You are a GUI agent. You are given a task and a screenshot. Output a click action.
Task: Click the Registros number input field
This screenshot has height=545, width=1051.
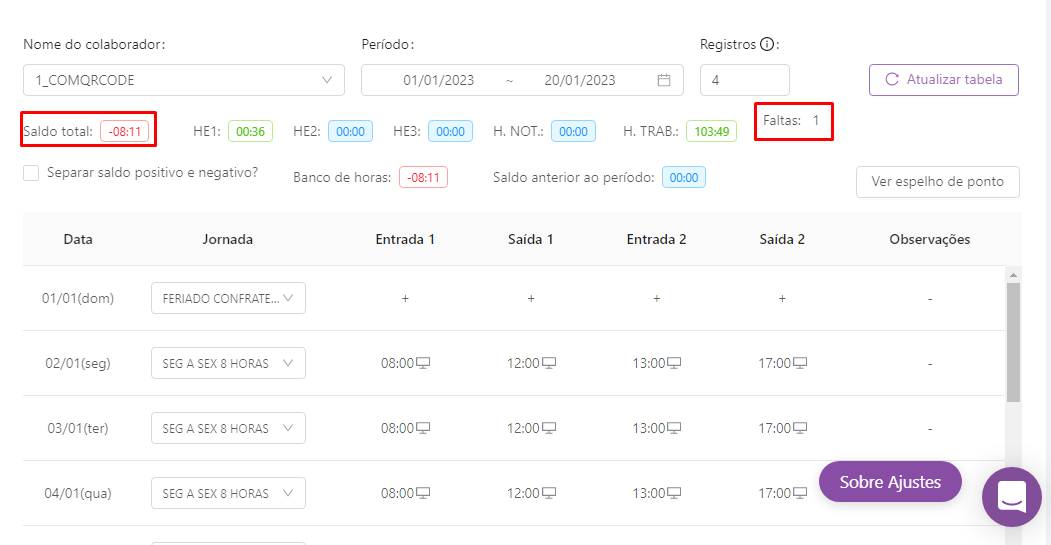[x=744, y=80]
